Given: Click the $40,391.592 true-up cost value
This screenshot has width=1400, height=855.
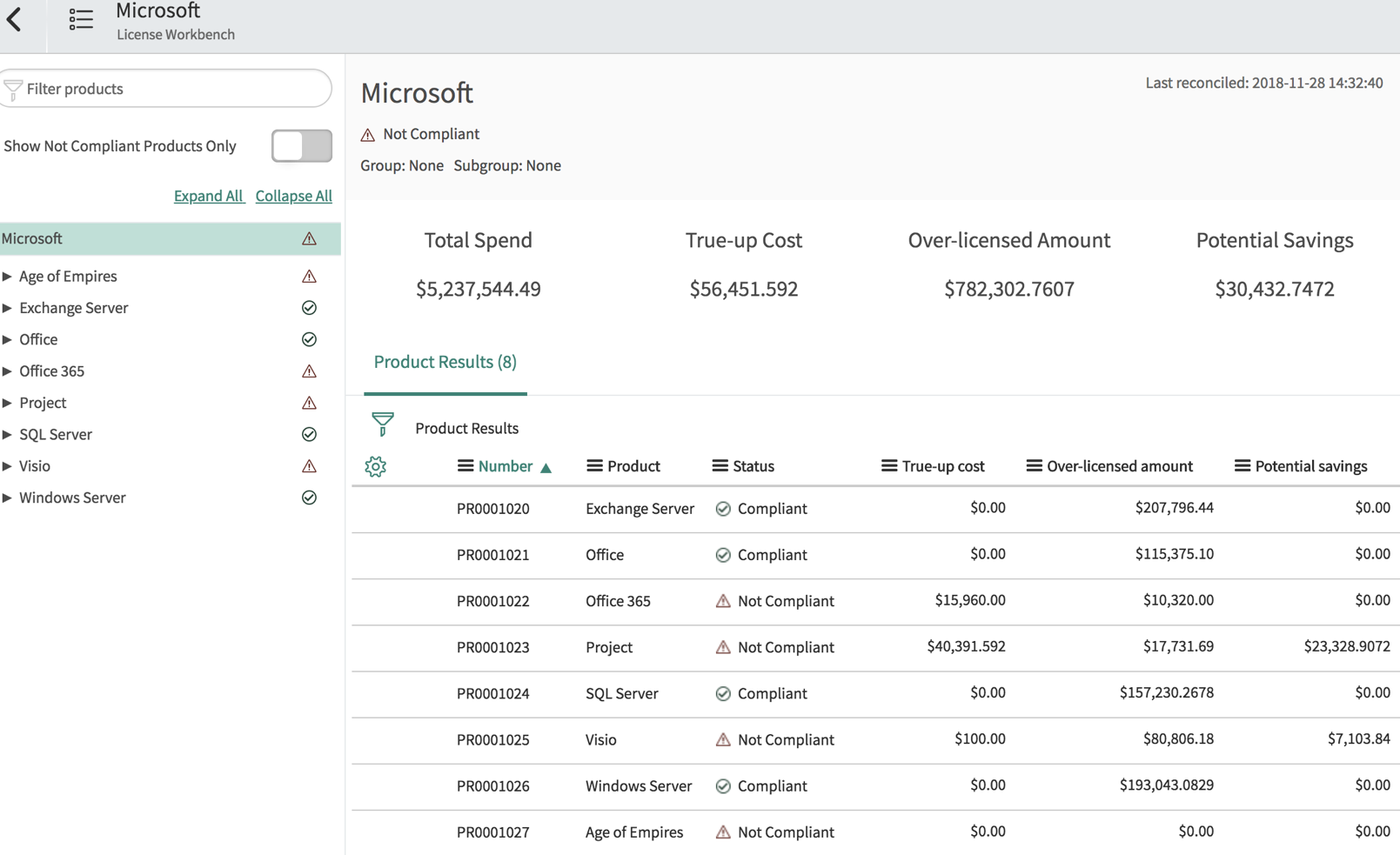Looking at the screenshot, I should [x=966, y=646].
